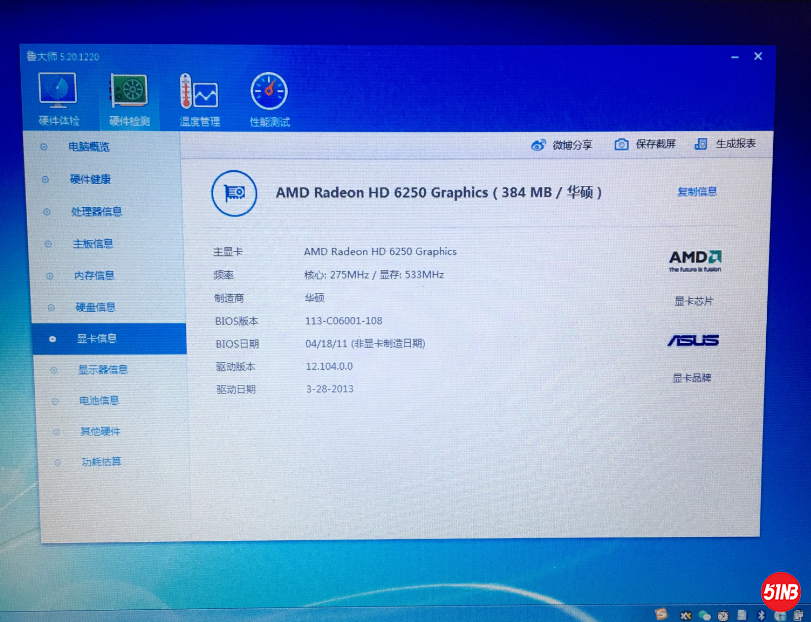Select 硬盘信息 in sidebar
Screen dimensions: 811x622
pos(96,307)
